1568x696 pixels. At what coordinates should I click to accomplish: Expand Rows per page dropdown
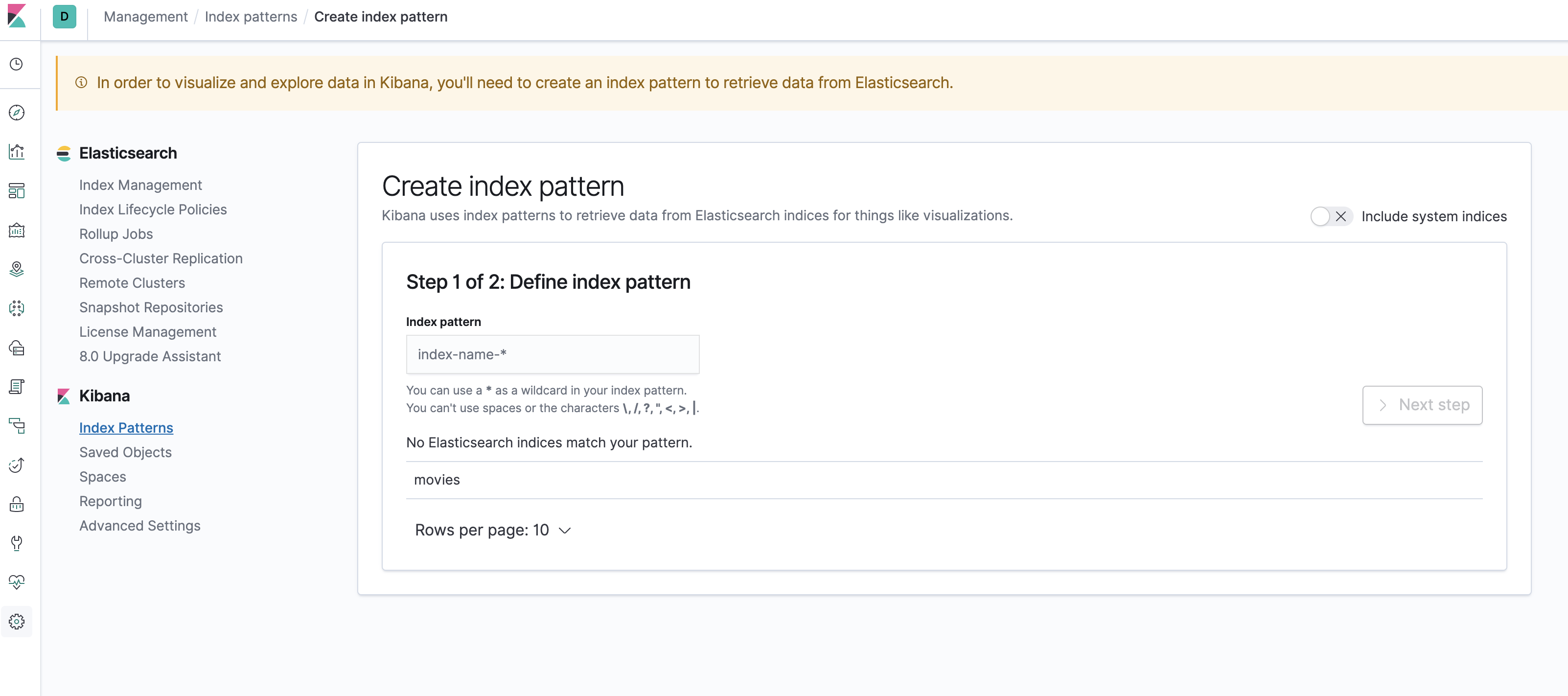coord(493,531)
